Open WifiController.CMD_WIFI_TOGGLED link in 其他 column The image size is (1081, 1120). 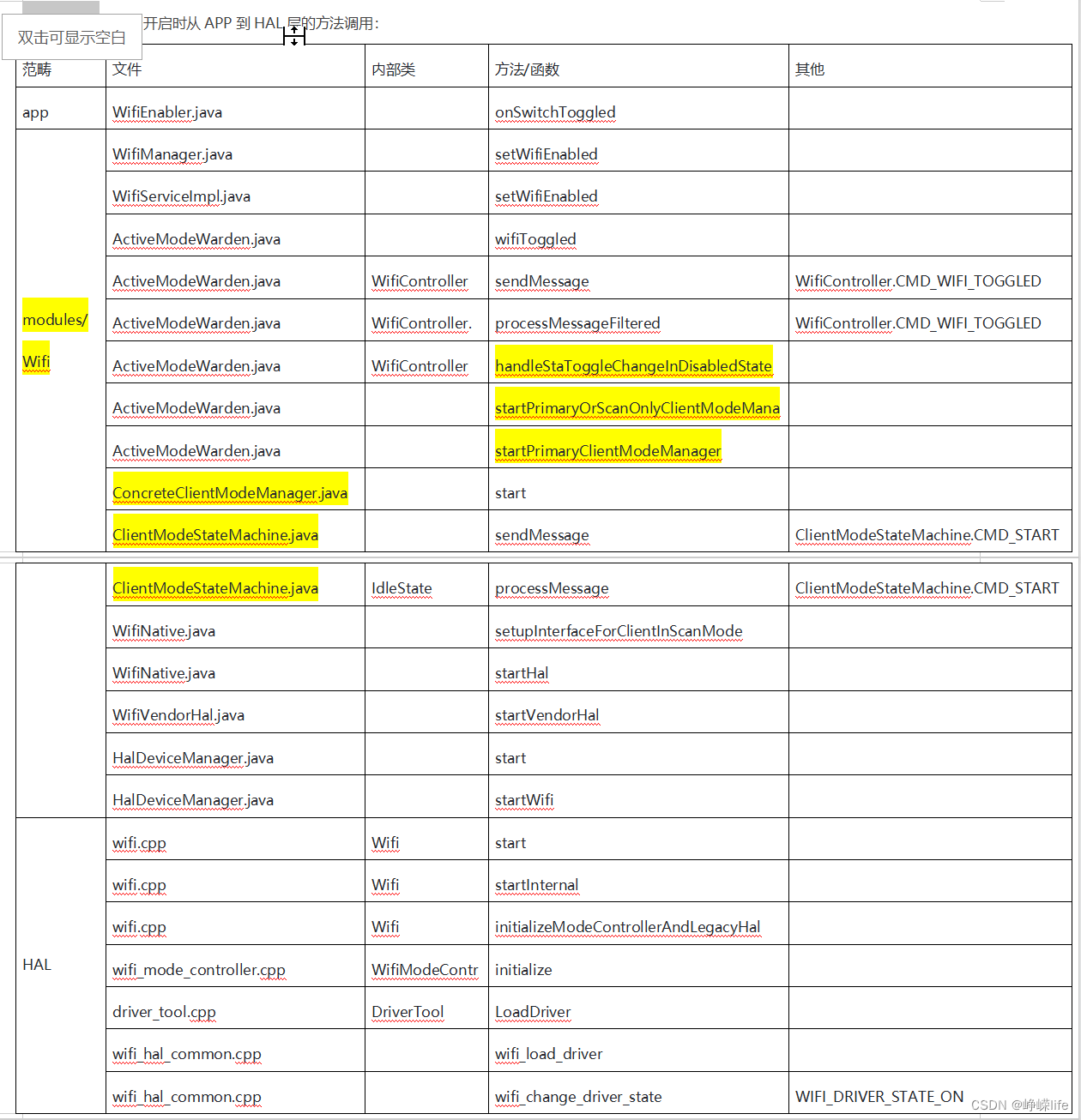click(x=917, y=281)
